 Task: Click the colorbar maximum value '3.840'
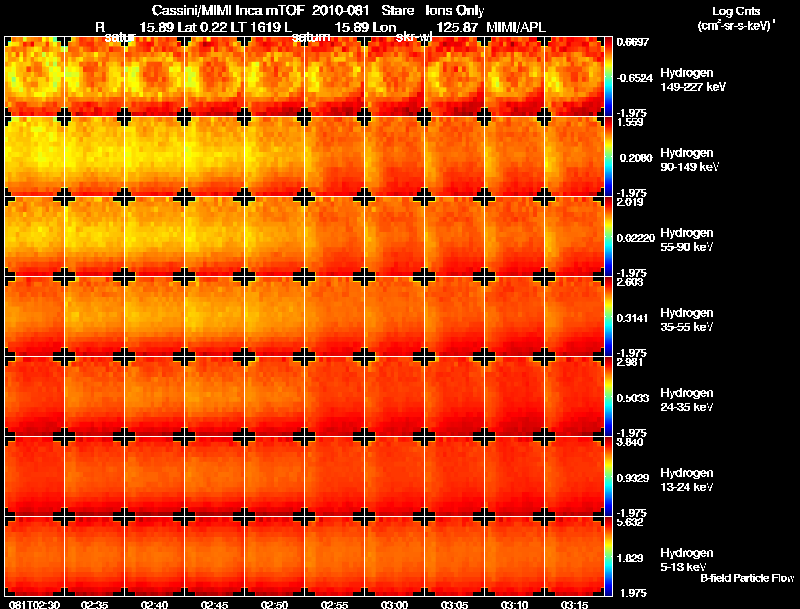point(630,442)
